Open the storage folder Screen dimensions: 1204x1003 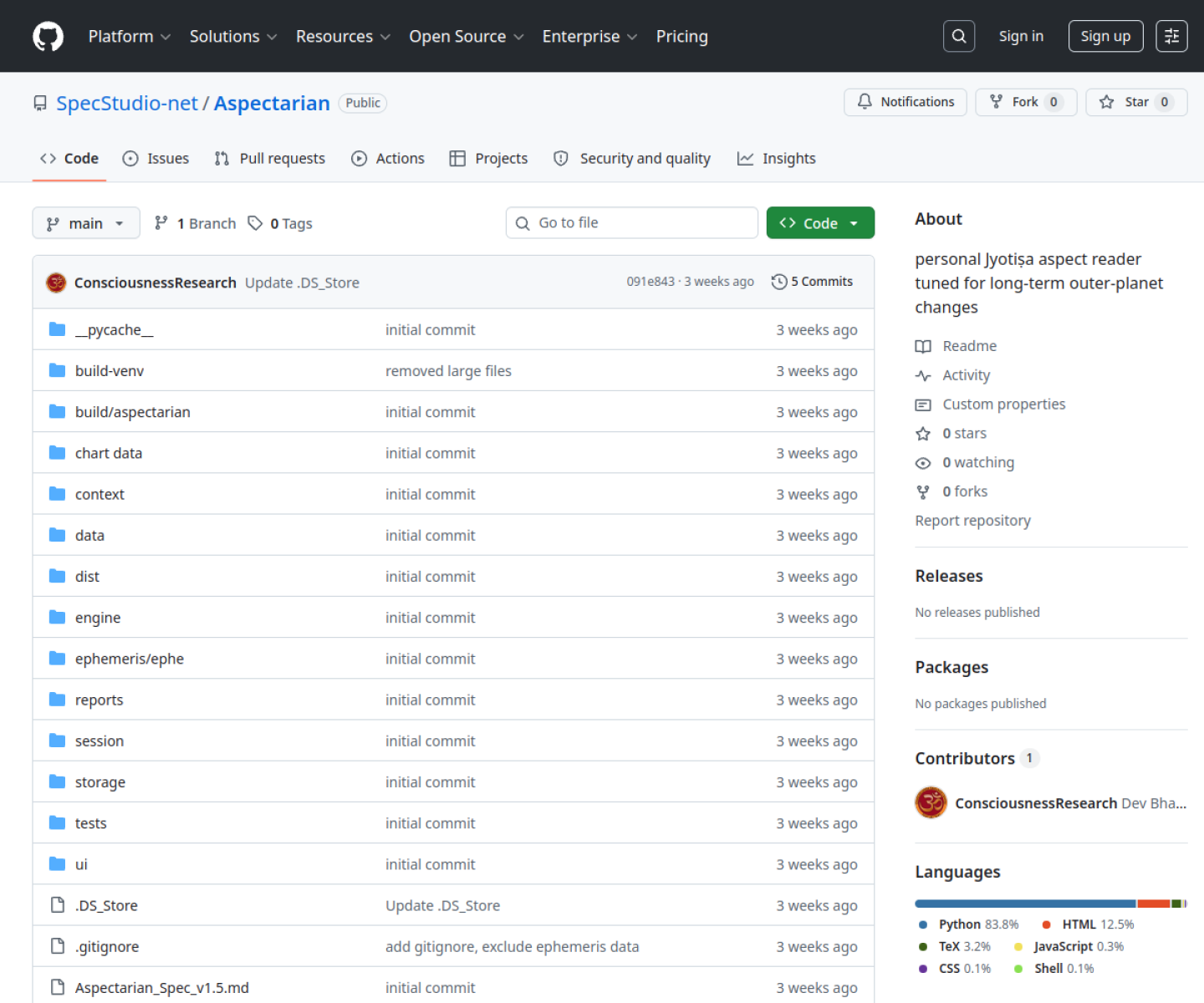(x=100, y=782)
